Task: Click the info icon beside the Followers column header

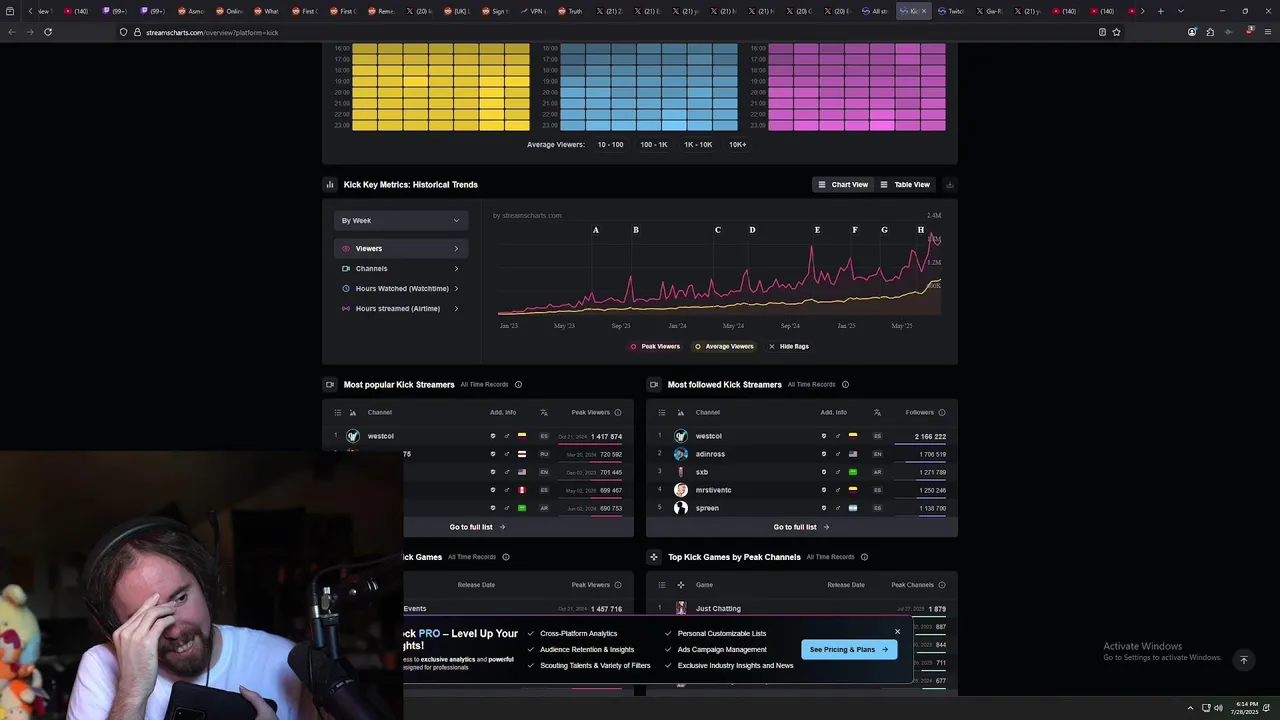Action: [942, 412]
